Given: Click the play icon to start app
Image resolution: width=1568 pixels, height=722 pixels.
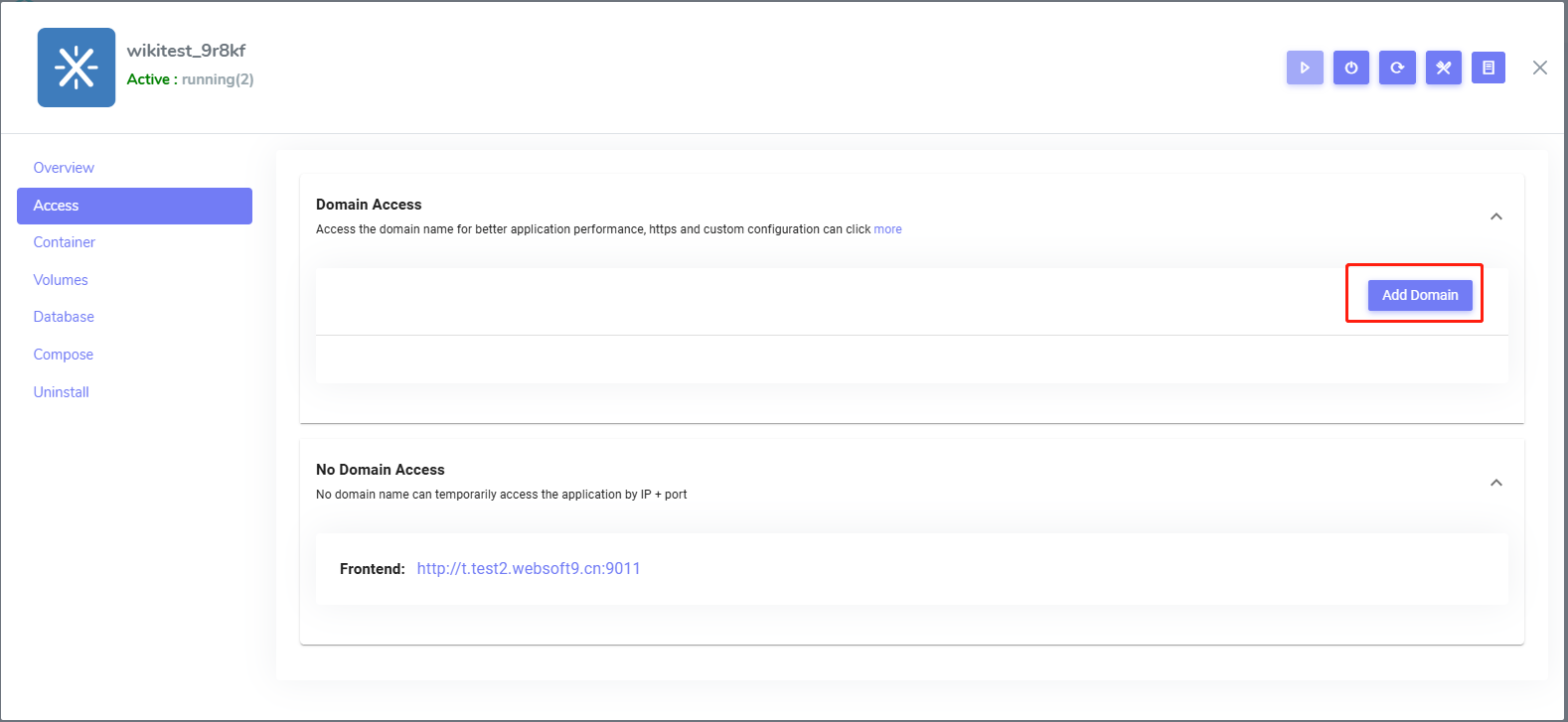Looking at the screenshot, I should pyautogui.click(x=1305, y=68).
